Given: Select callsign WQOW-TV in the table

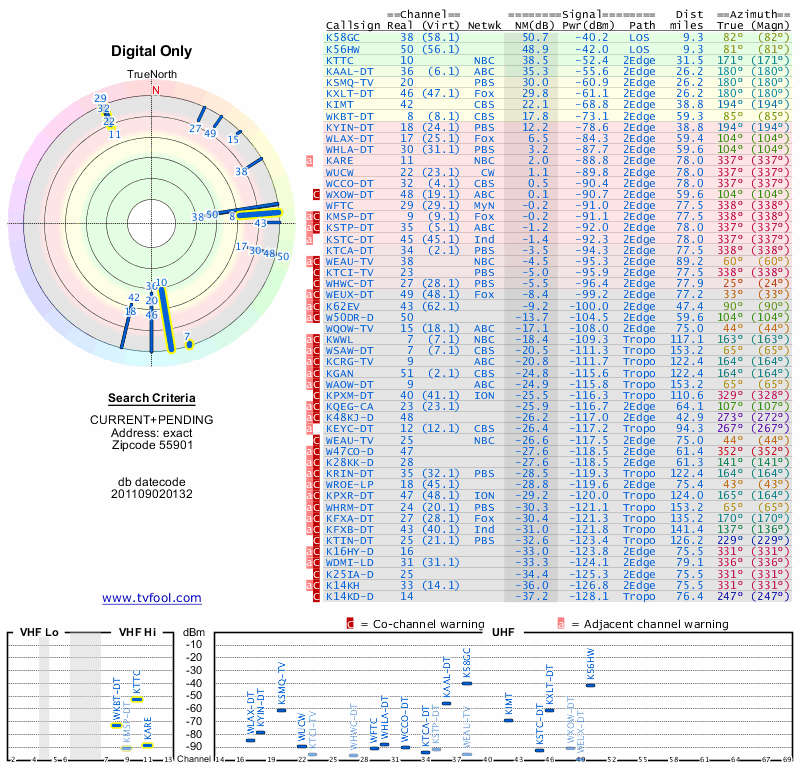Looking at the screenshot, I should tap(350, 329).
